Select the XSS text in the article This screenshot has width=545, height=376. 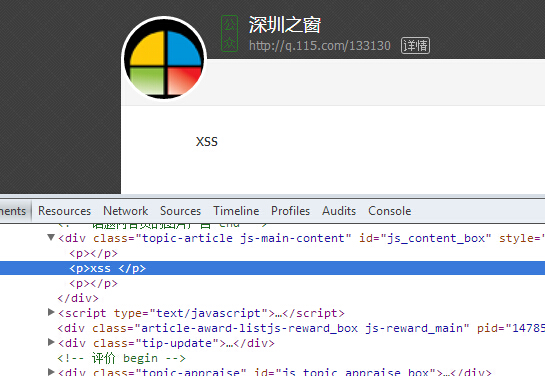pos(207,142)
